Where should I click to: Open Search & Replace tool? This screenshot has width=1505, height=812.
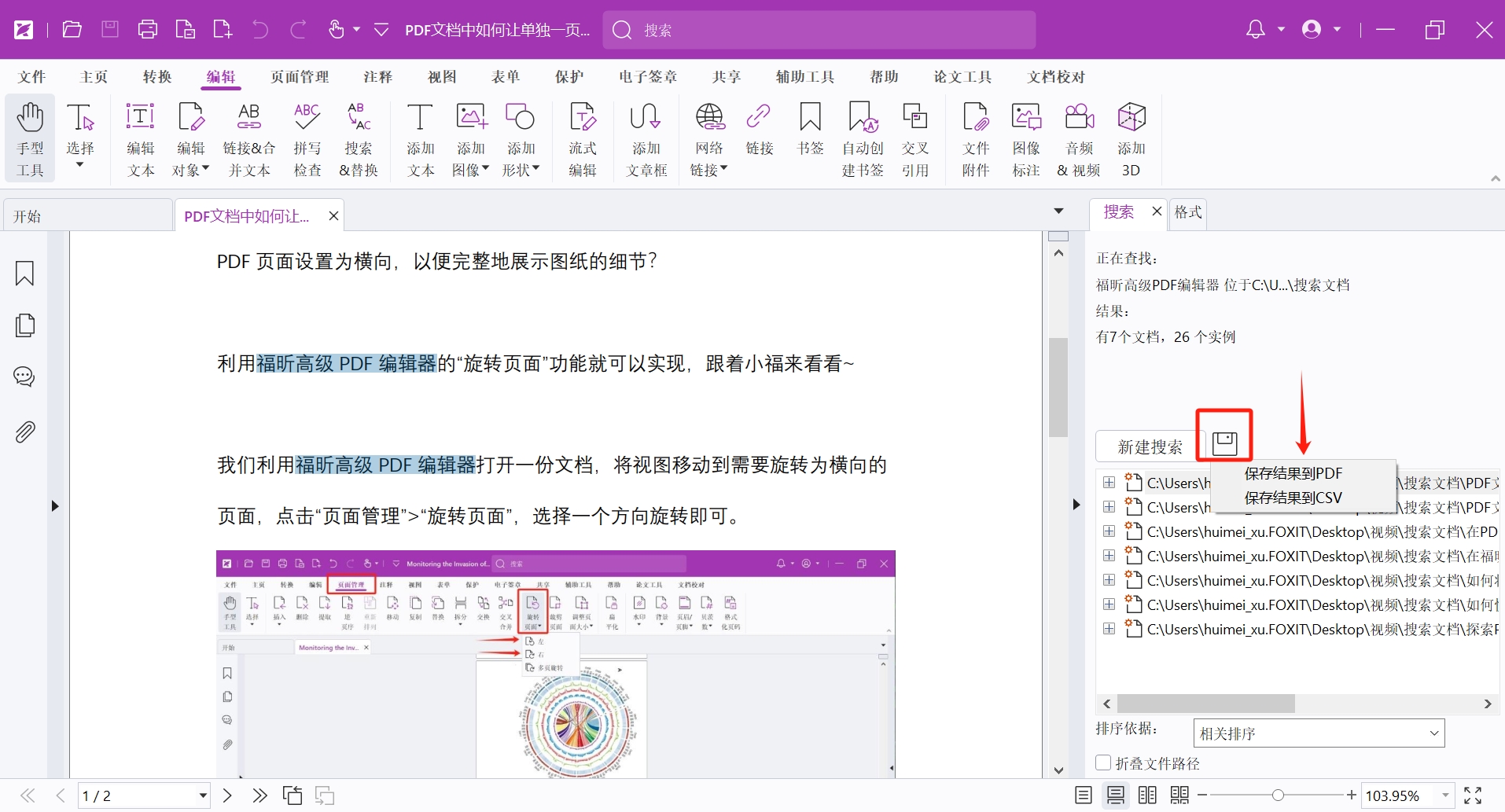tap(359, 139)
